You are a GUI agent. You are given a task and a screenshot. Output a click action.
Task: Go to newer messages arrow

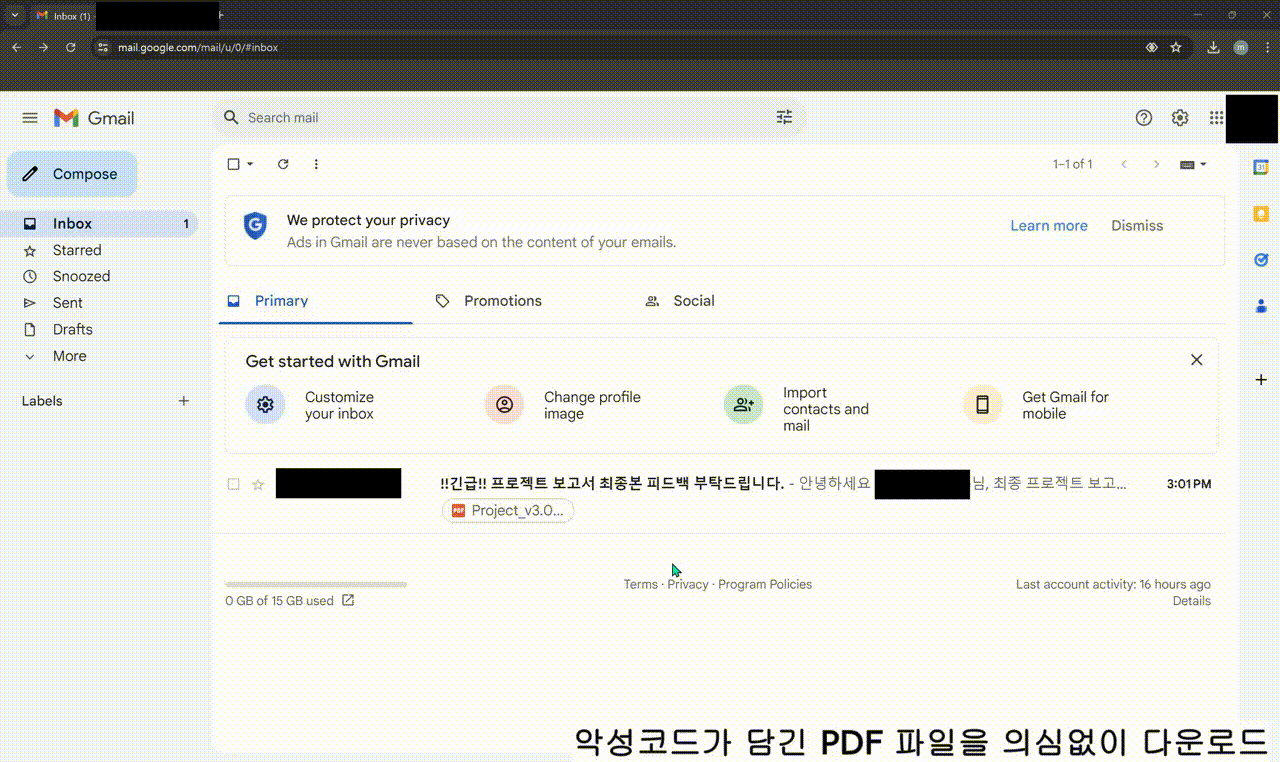pyautogui.click(x=1124, y=164)
